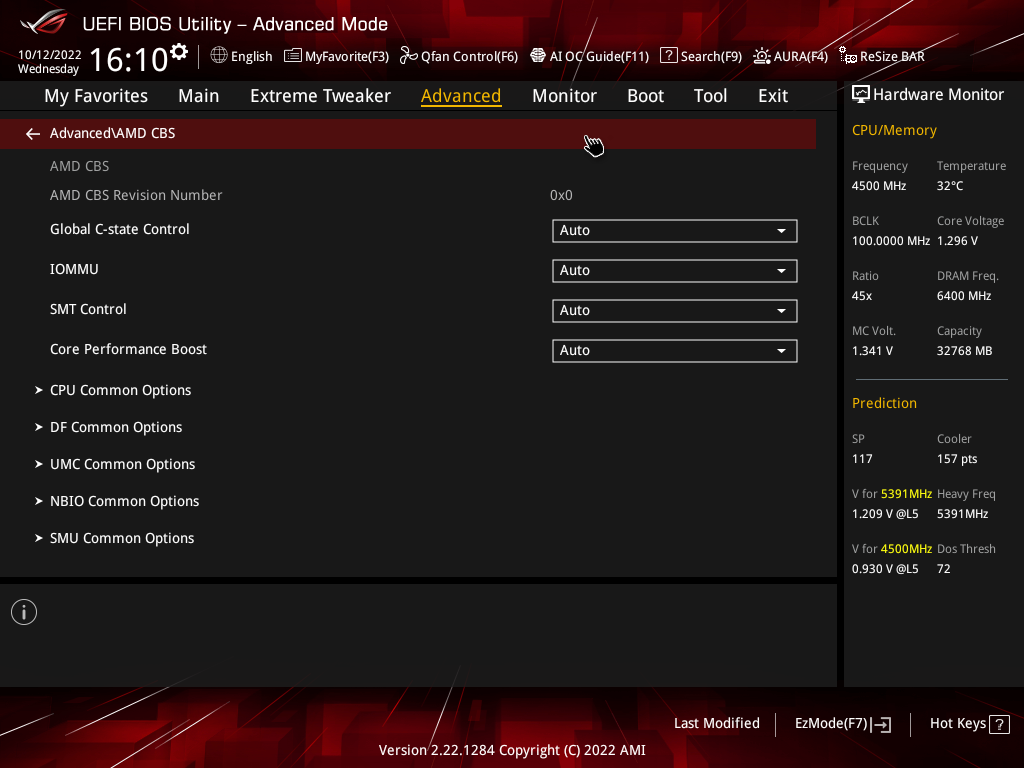The height and width of the screenshot is (768, 1024).
Task: Open the Extreme Tweaker tab
Action: tap(320, 96)
